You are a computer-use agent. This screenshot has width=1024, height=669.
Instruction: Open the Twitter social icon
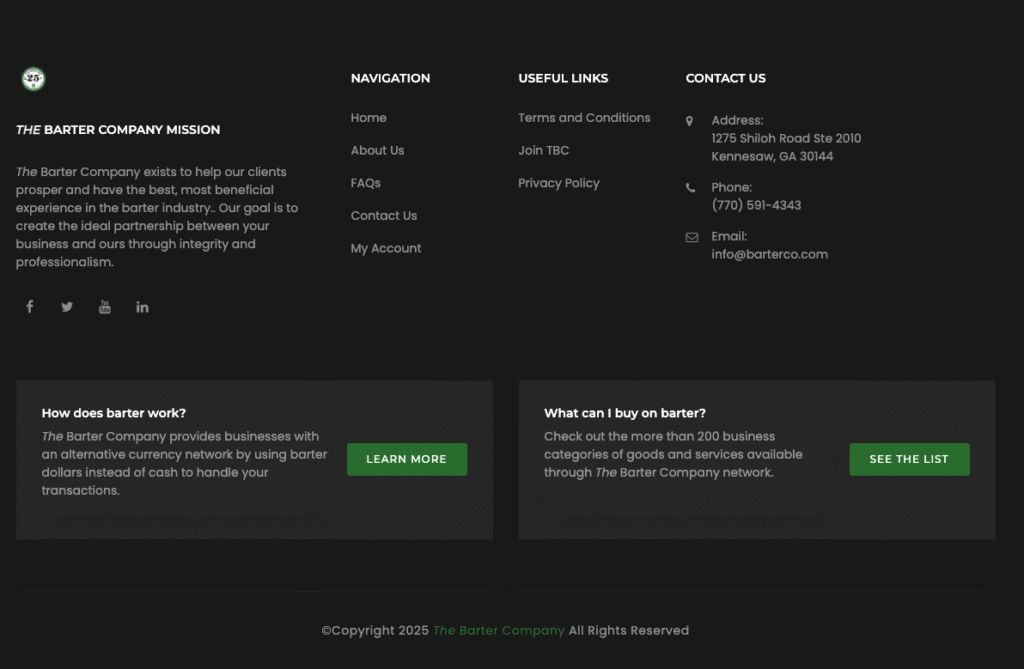(67, 307)
